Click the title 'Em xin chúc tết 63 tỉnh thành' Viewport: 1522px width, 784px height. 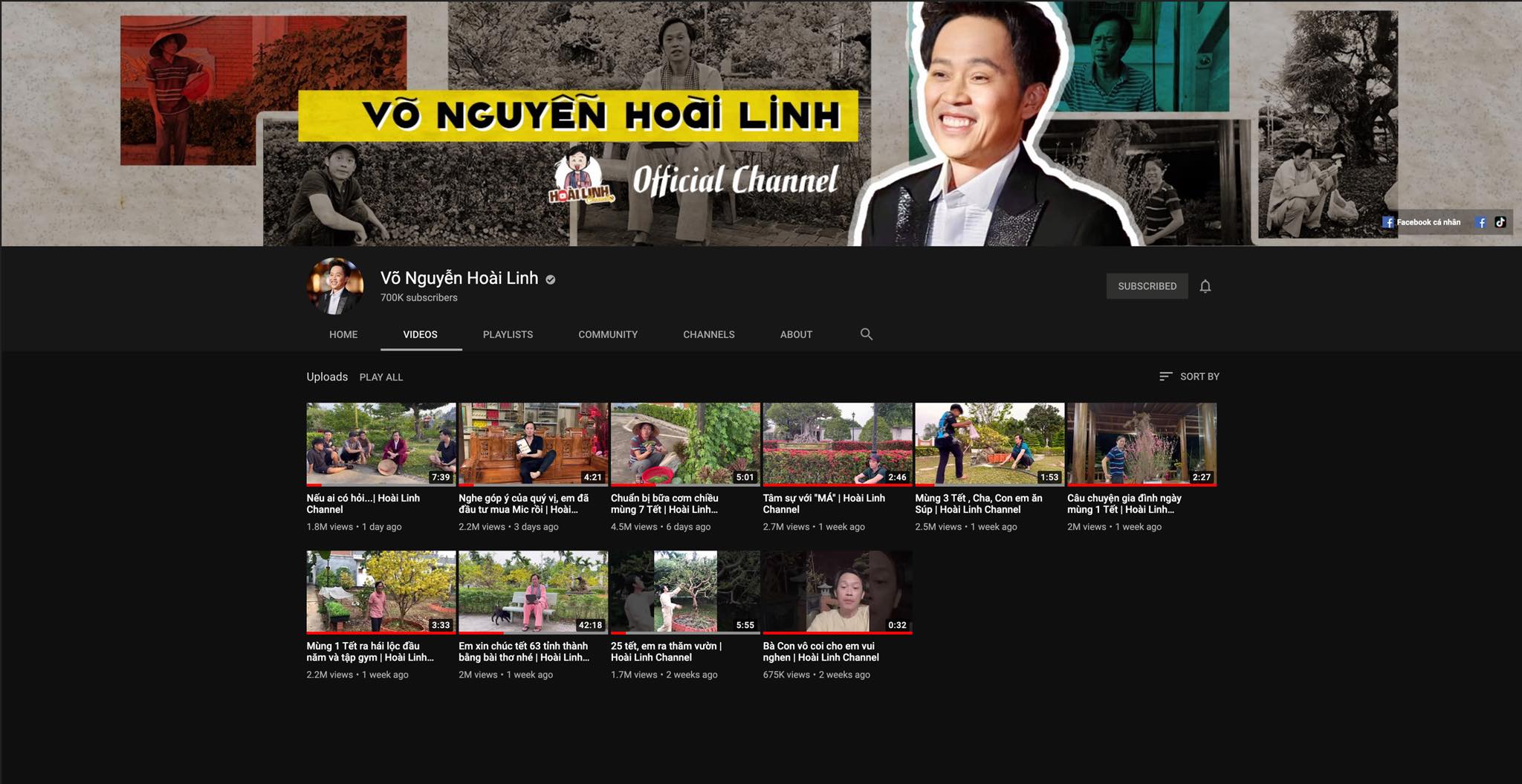tap(524, 652)
